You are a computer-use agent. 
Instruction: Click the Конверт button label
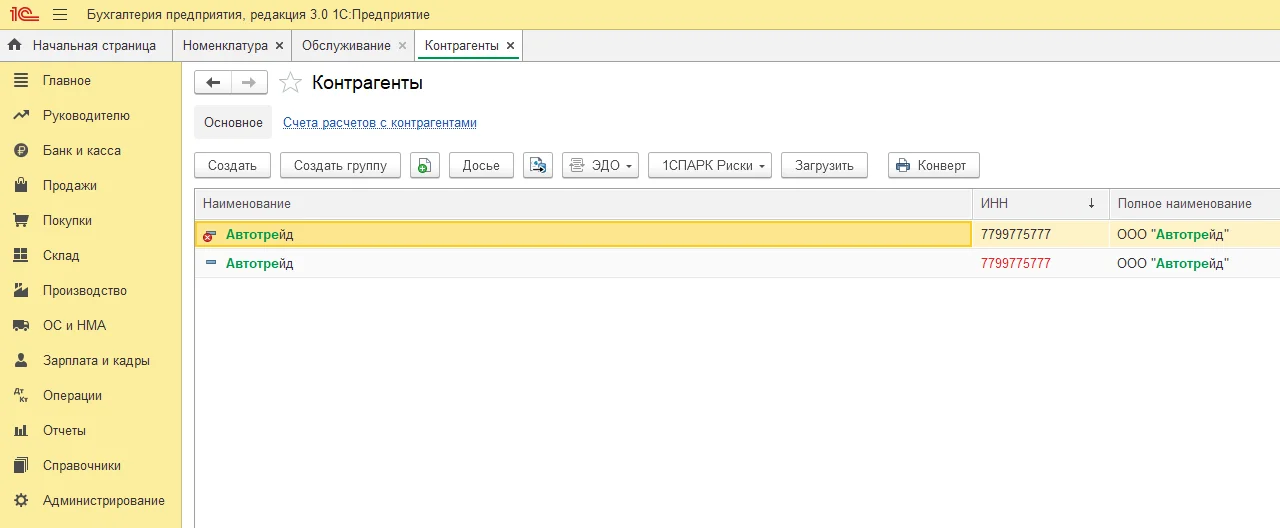(x=942, y=165)
